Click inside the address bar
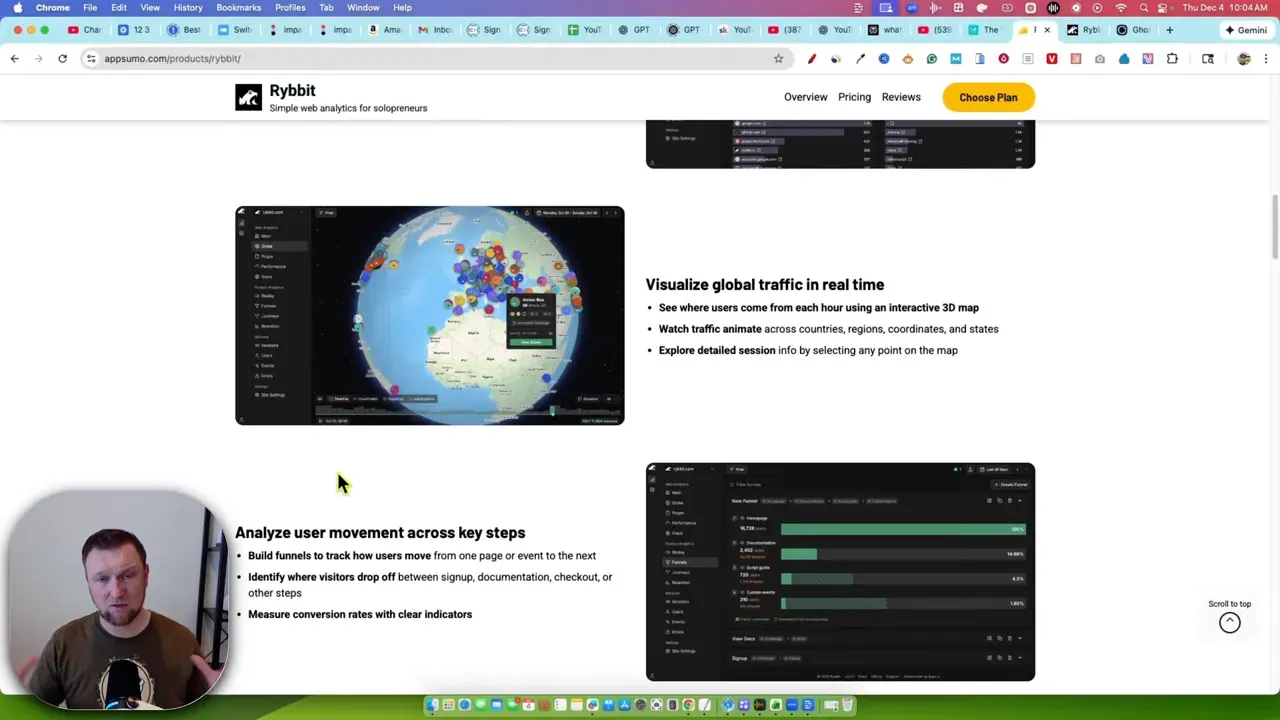The image size is (1280, 720). coord(300,58)
